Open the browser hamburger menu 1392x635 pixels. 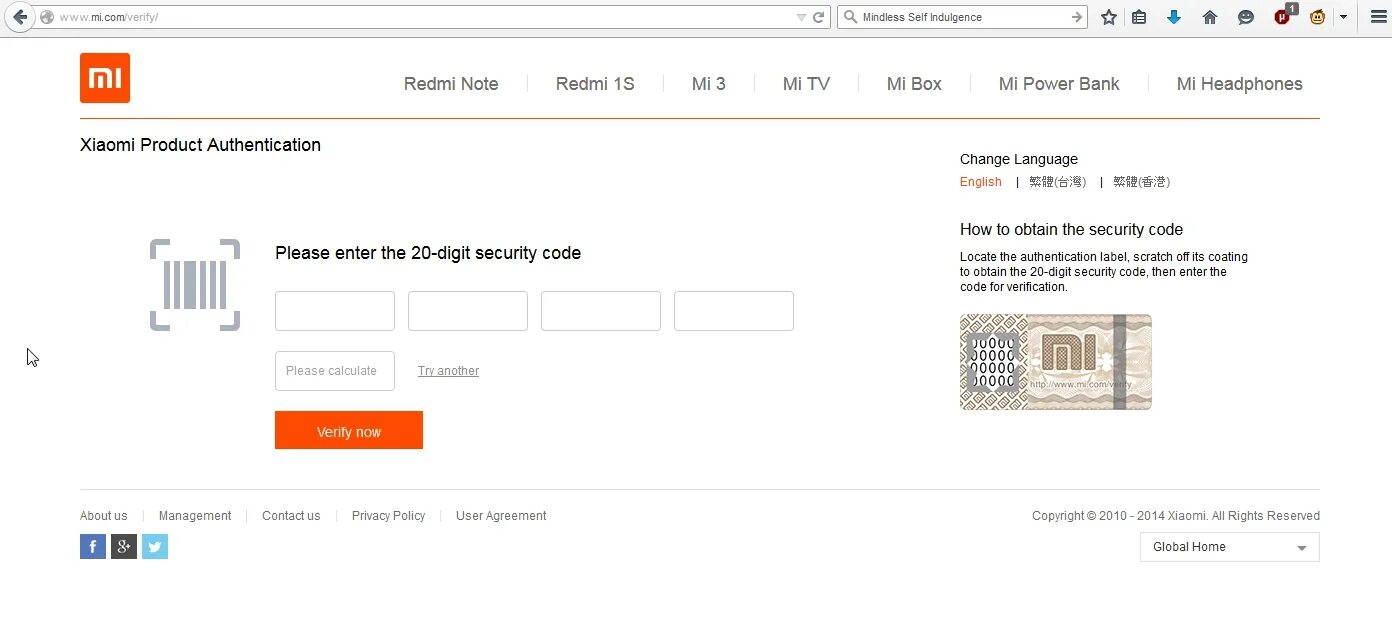click(1378, 17)
